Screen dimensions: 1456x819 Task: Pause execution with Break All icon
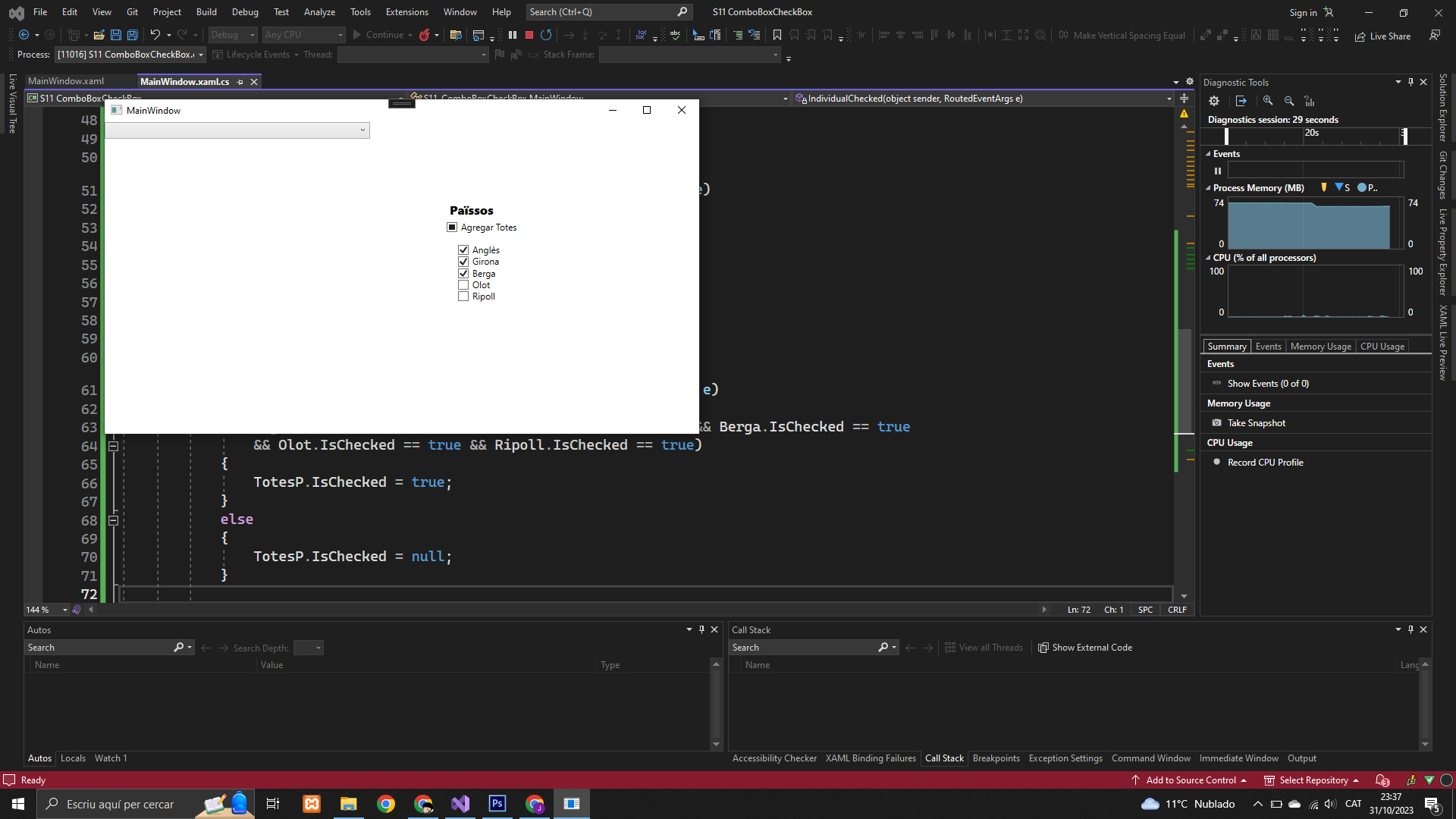pos(513,35)
